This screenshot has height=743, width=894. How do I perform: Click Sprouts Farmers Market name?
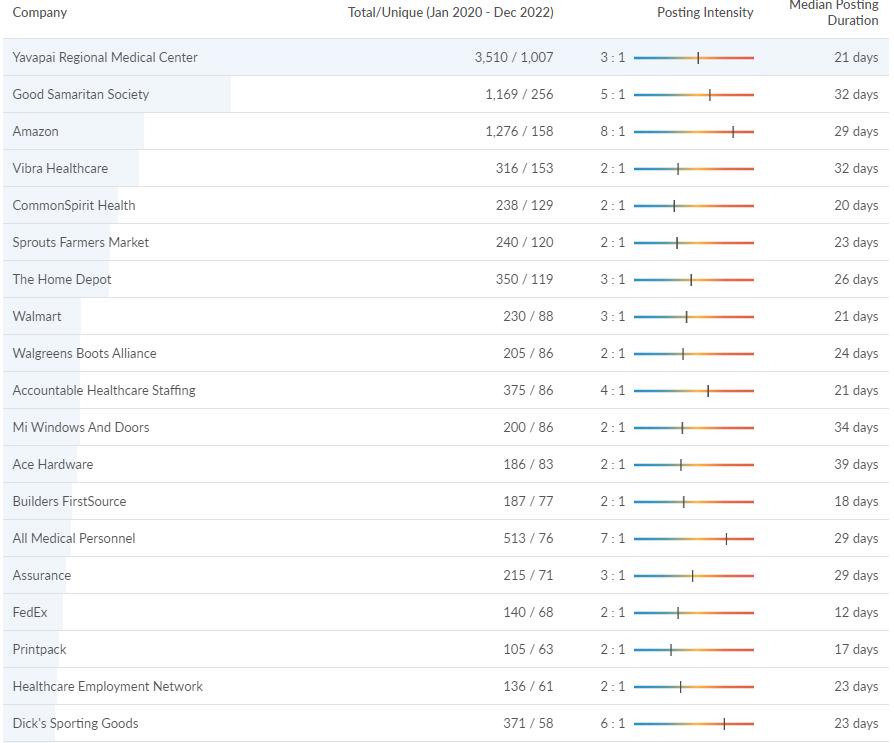tap(81, 242)
